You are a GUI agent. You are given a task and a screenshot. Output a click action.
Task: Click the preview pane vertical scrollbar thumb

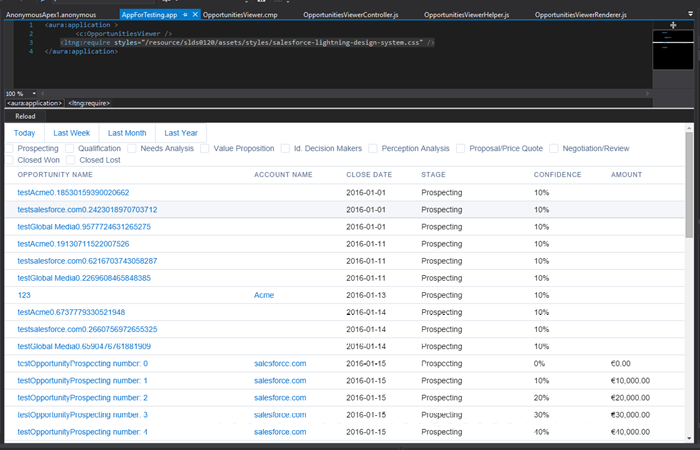(x=689, y=184)
